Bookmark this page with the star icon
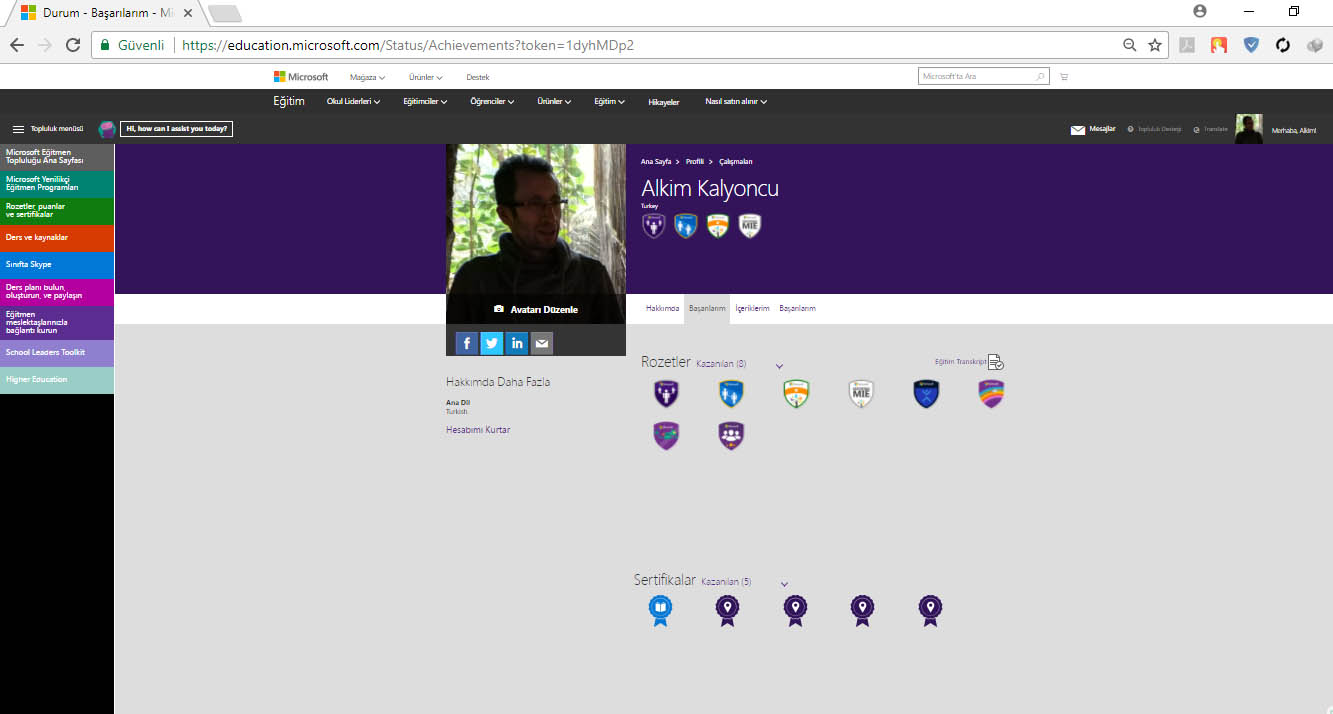The width and height of the screenshot is (1333, 714). point(1155,45)
